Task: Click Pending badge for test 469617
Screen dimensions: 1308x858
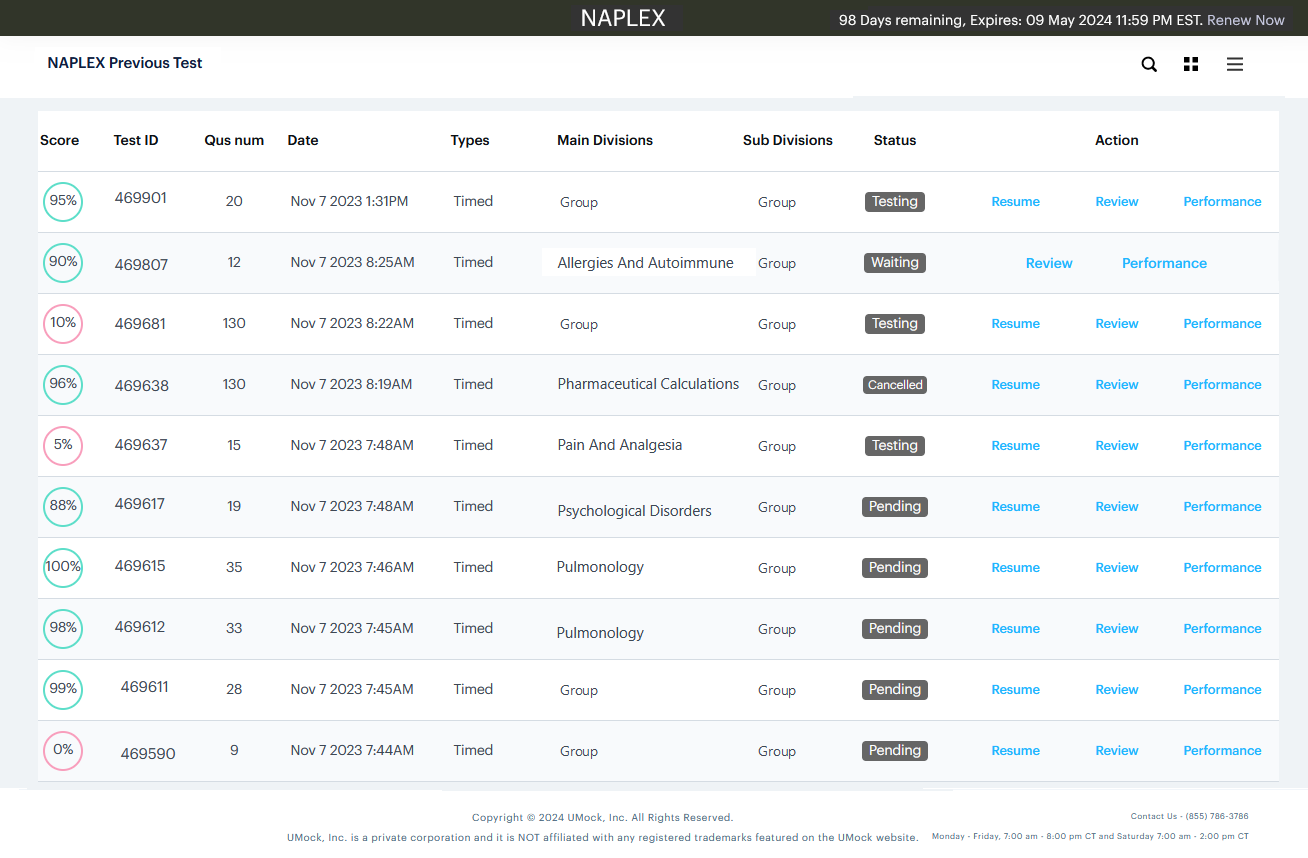Action: pos(895,507)
